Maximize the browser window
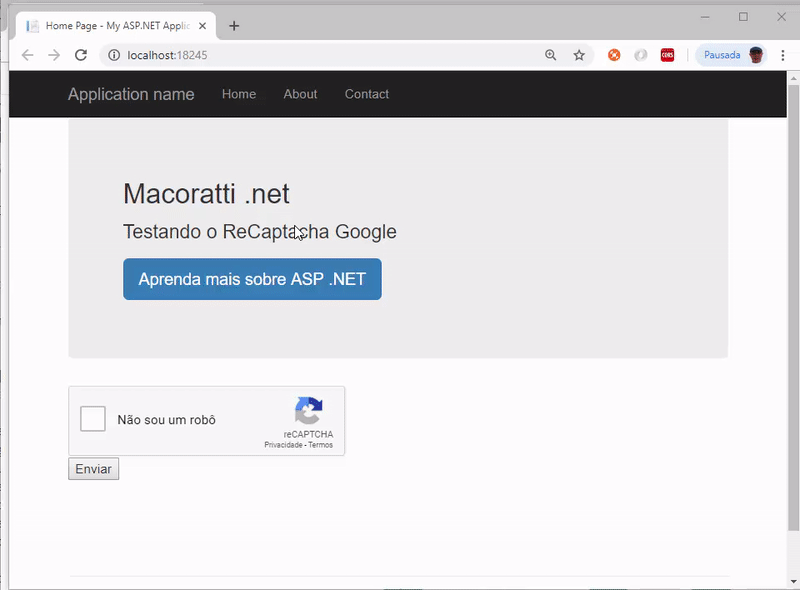 pyautogui.click(x=743, y=17)
